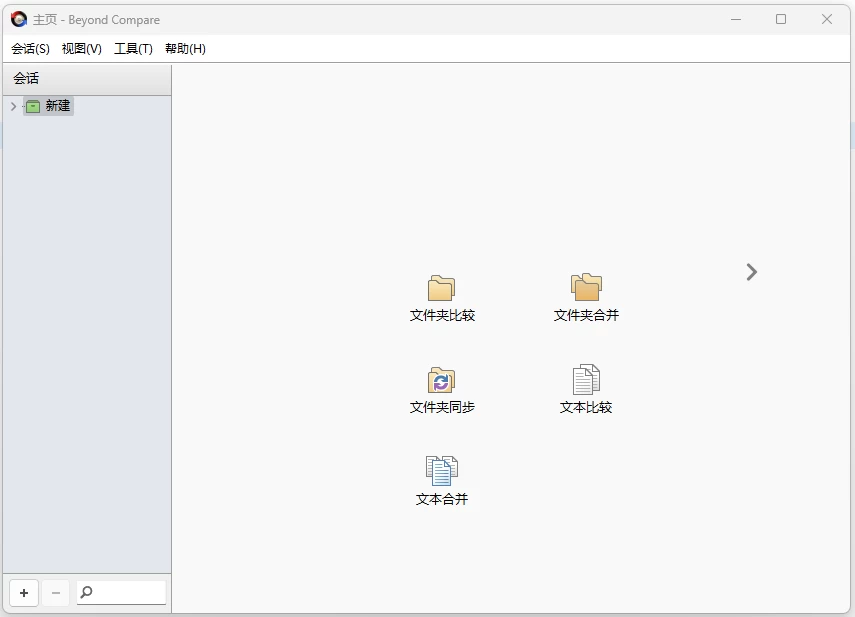Click the green 新建 folder icon in tree
Image resolution: width=855 pixels, height=617 pixels.
pyautogui.click(x=33, y=106)
